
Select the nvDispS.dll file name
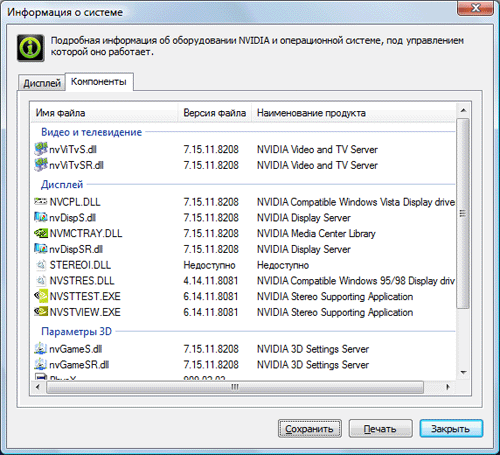click(x=73, y=217)
